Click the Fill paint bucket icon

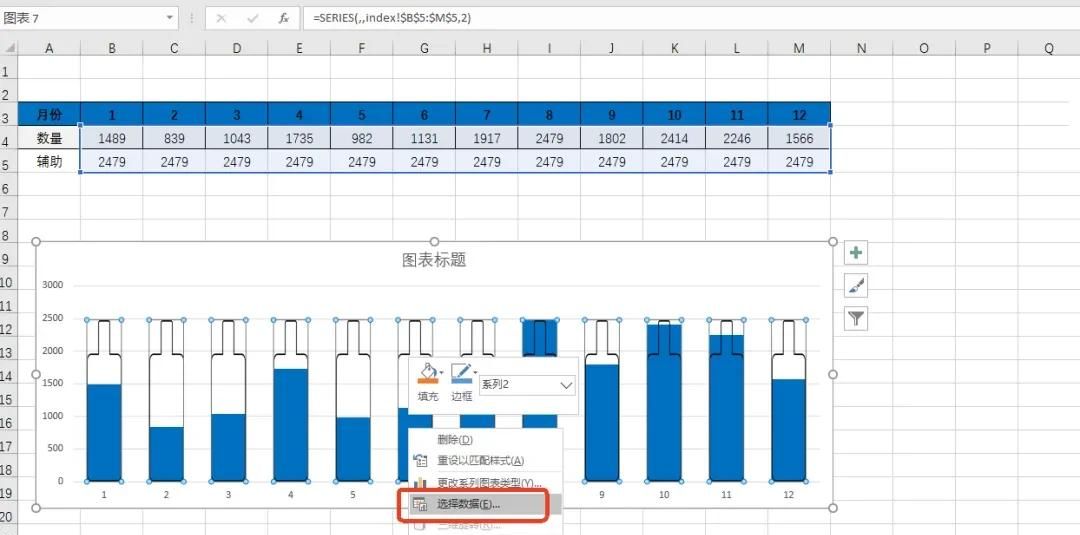[426, 373]
